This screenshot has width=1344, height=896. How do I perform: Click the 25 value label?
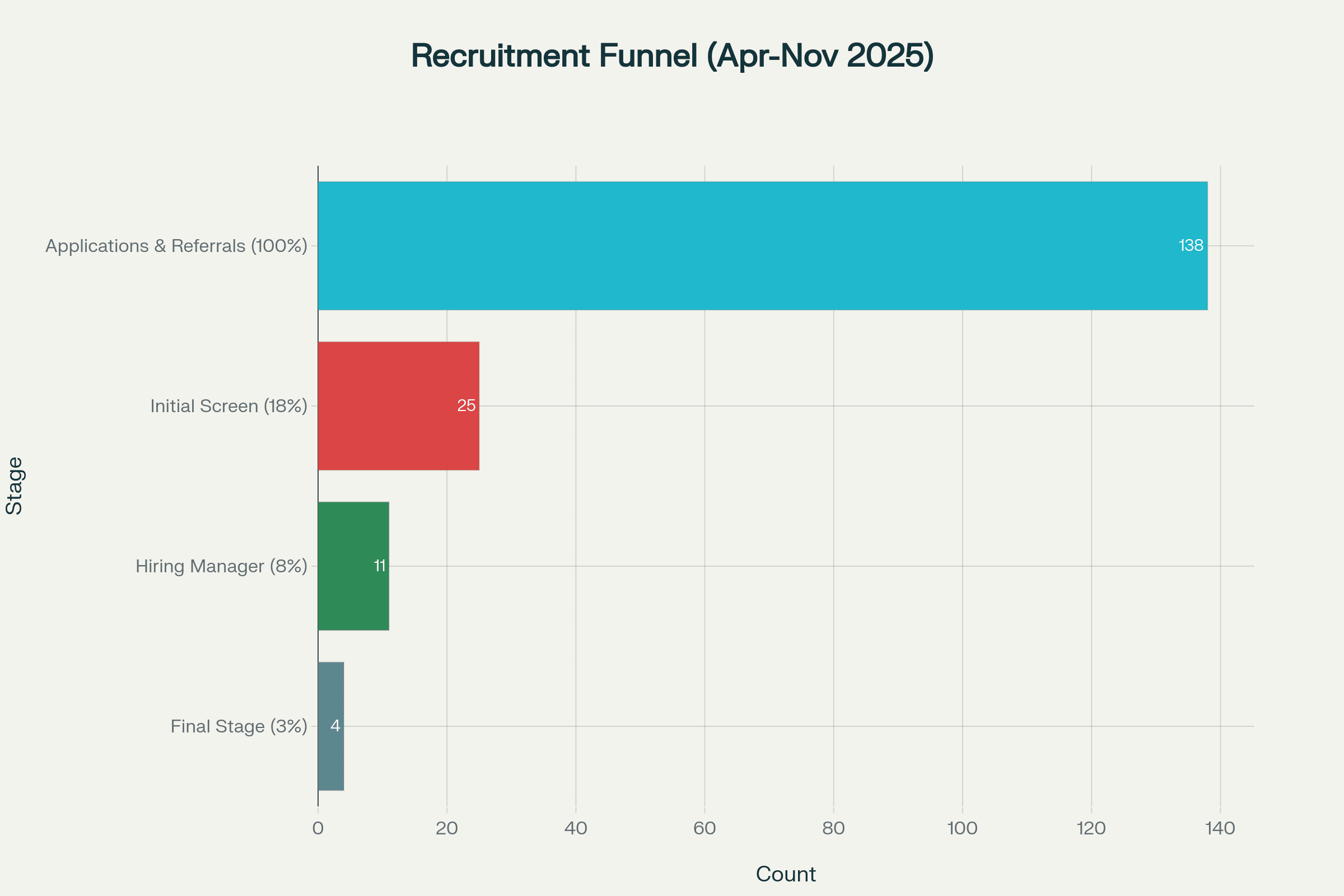click(x=466, y=405)
